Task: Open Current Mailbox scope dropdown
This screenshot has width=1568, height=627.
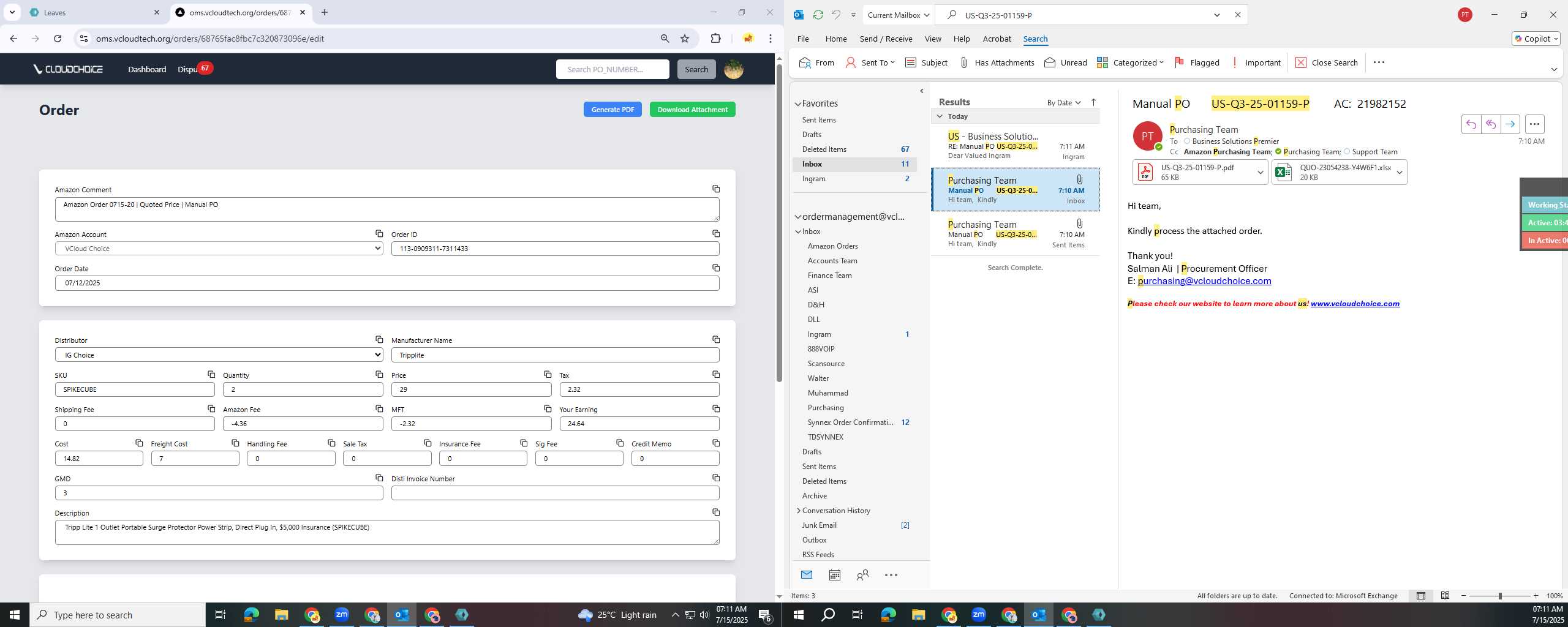Action: 899,15
